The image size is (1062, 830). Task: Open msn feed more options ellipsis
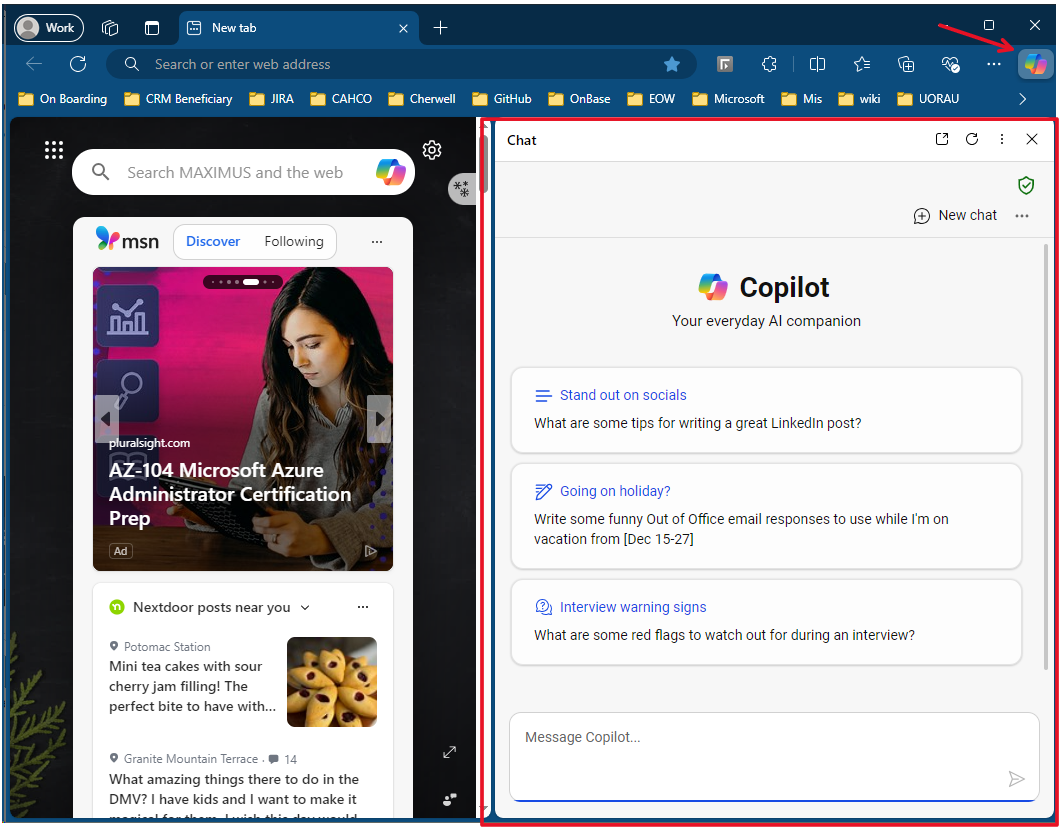coord(377,242)
